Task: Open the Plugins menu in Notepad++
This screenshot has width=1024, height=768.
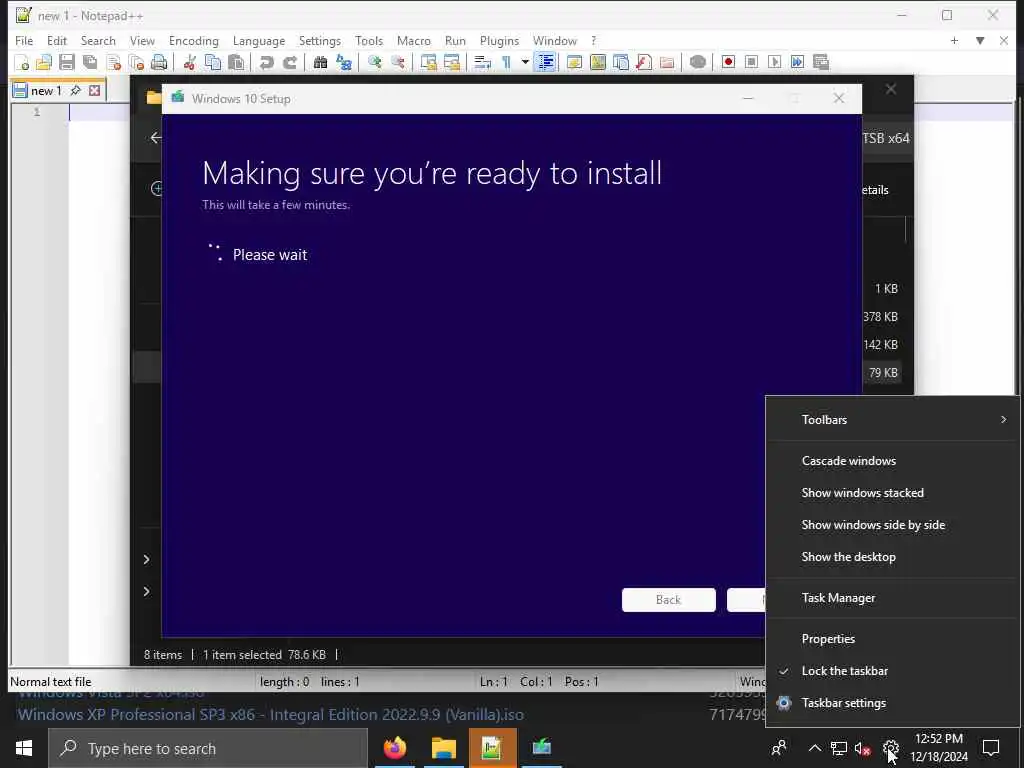Action: [500, 40]
